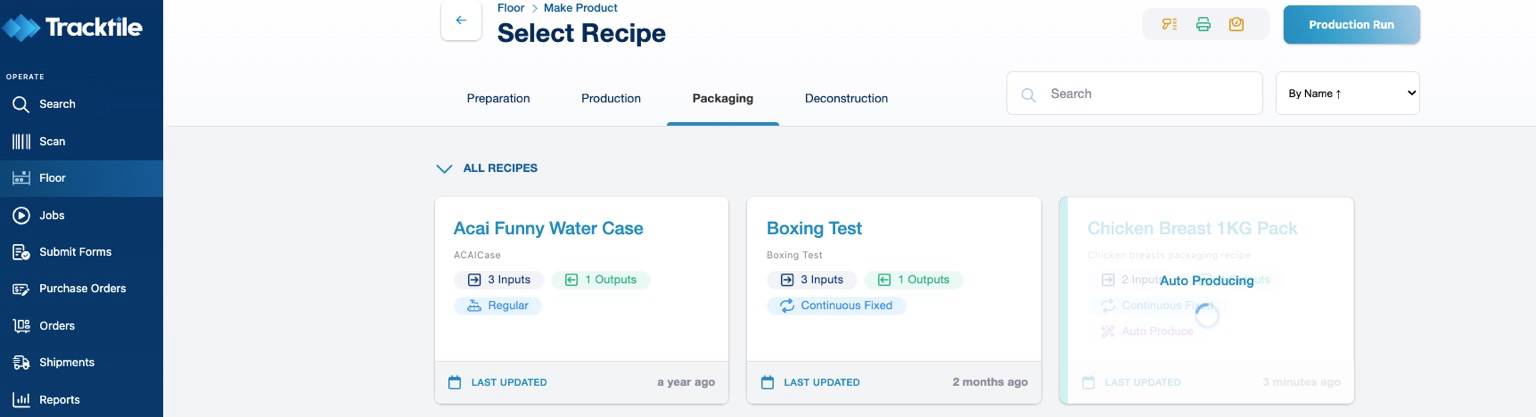1536x417 pixels.
Task: Collapse the All Recipes section
Action: pos(445,168)
